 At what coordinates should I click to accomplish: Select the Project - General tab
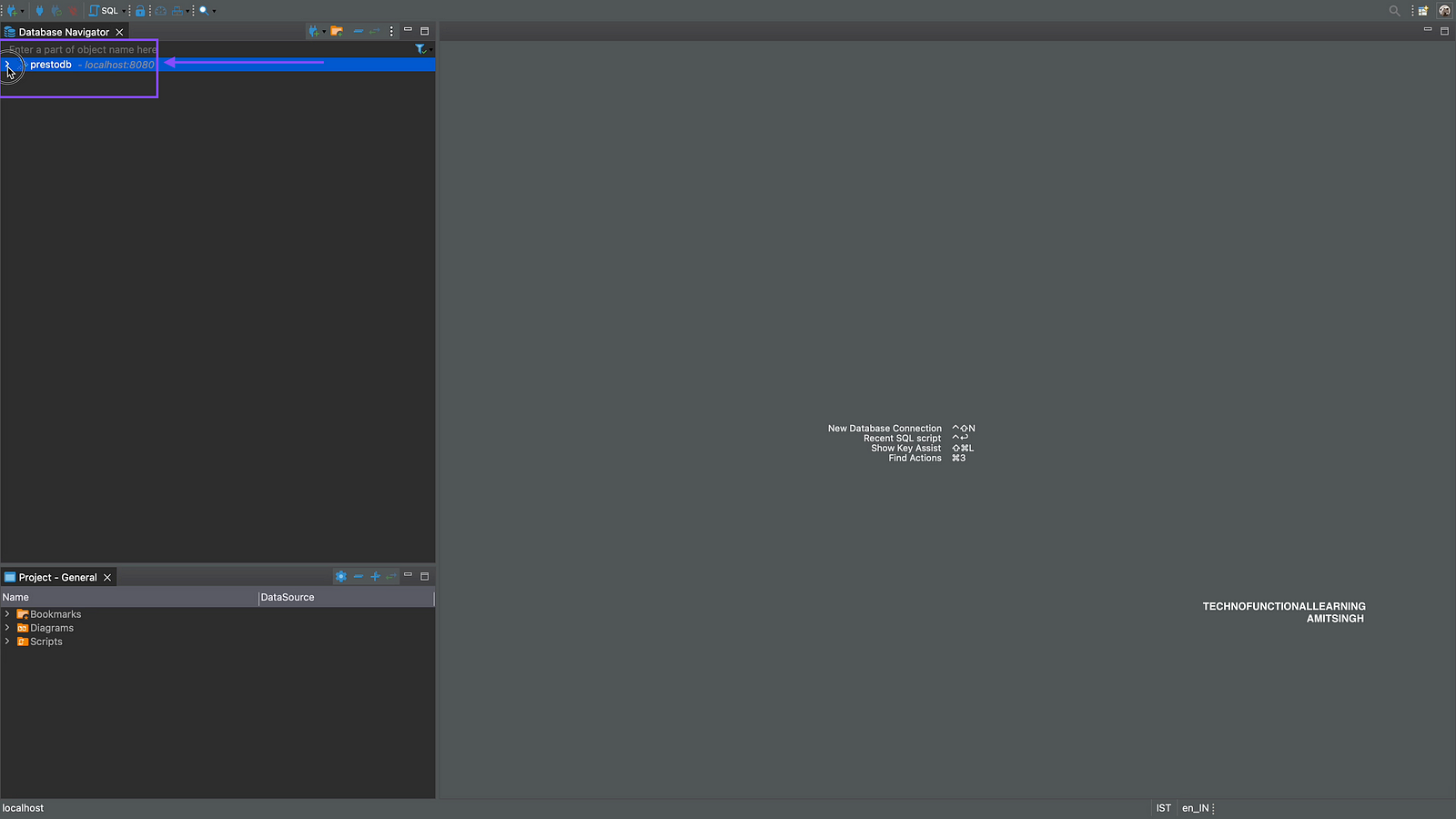(57, 578)
